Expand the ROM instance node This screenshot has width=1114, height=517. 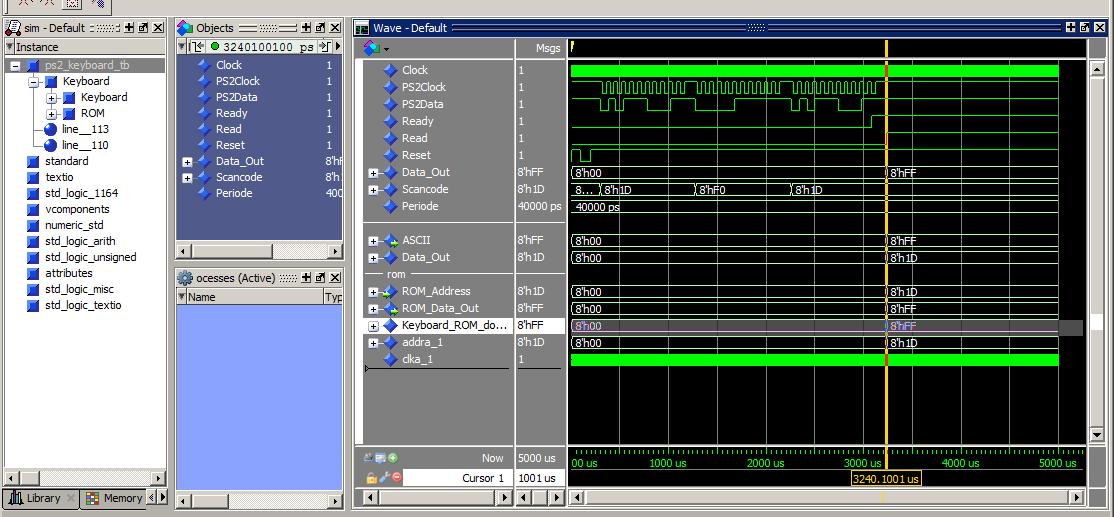click(51, 113)
